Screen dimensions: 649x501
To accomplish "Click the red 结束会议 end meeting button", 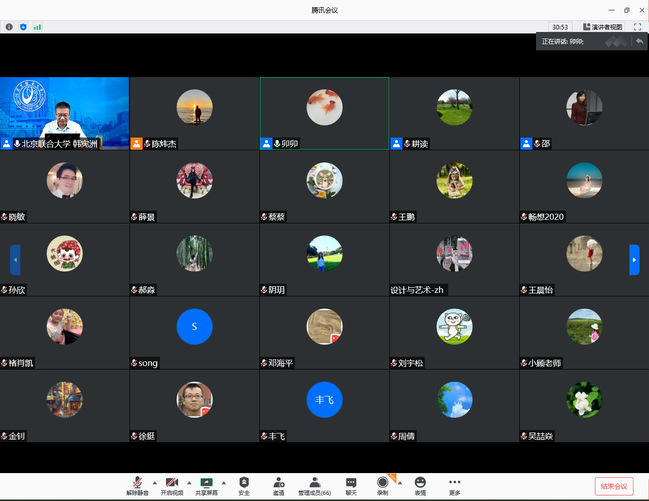I will coord(613,486).
